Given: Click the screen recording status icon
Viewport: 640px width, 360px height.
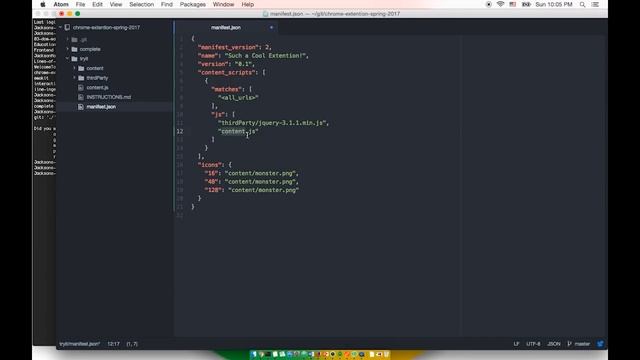Looking at the screenshot, I should click(489, 4).
